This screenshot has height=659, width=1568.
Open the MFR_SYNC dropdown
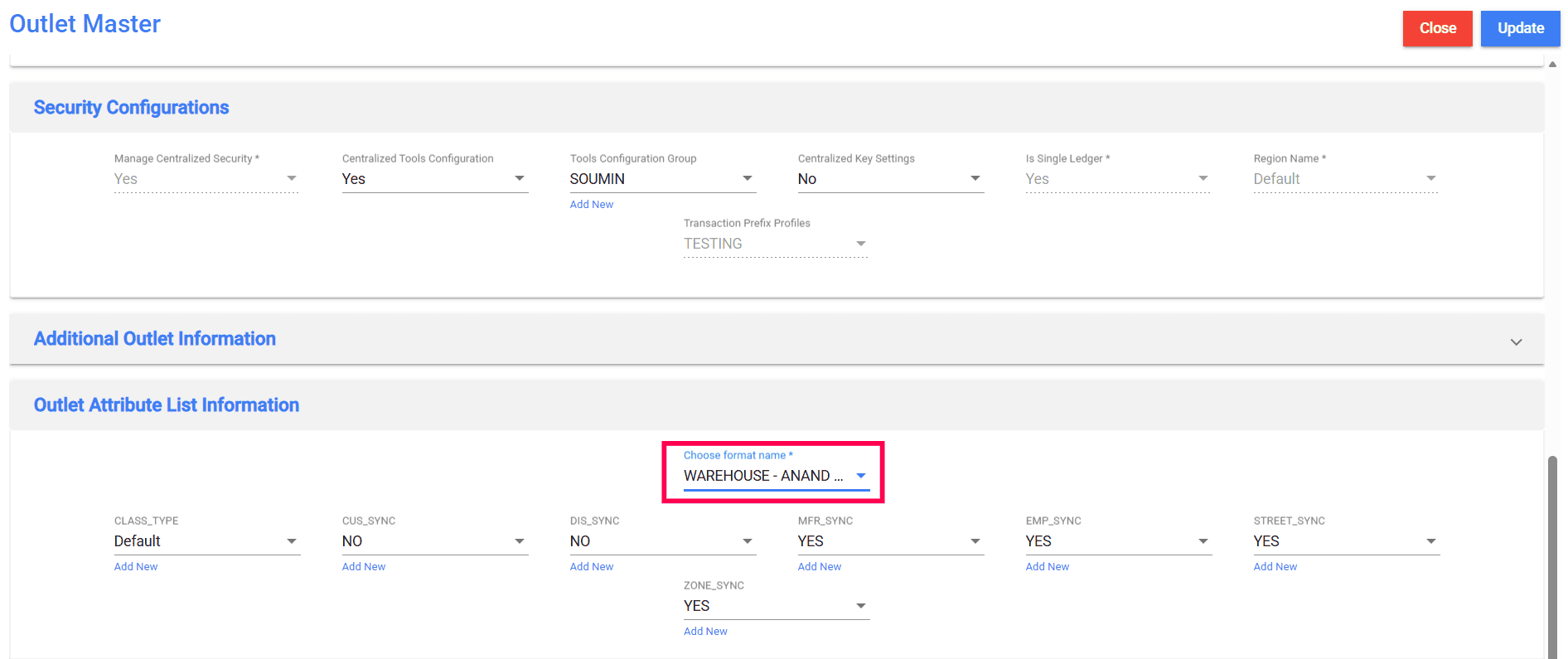(x=890, y=541)
